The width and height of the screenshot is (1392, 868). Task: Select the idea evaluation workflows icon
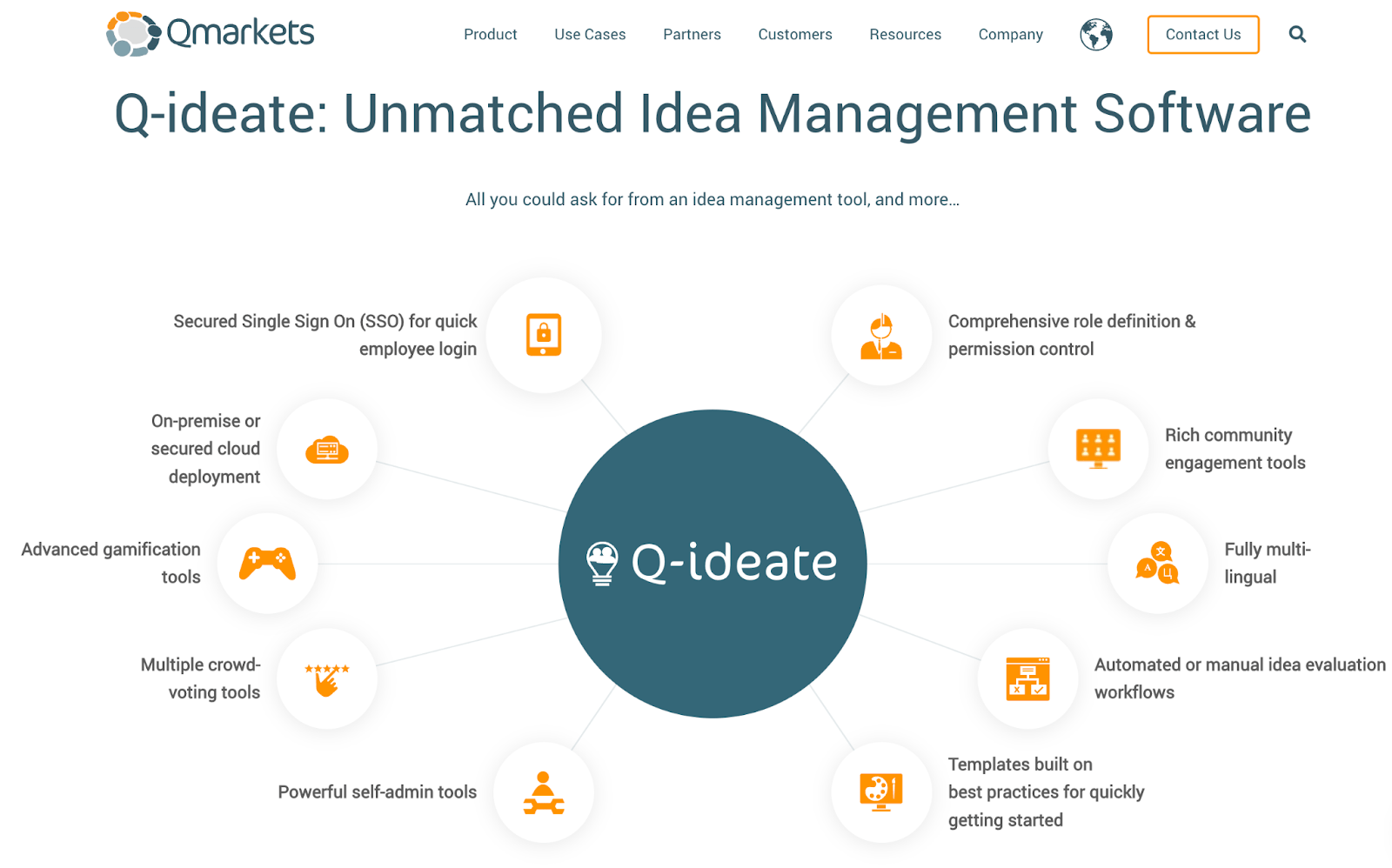click(x=1027, y=678)
